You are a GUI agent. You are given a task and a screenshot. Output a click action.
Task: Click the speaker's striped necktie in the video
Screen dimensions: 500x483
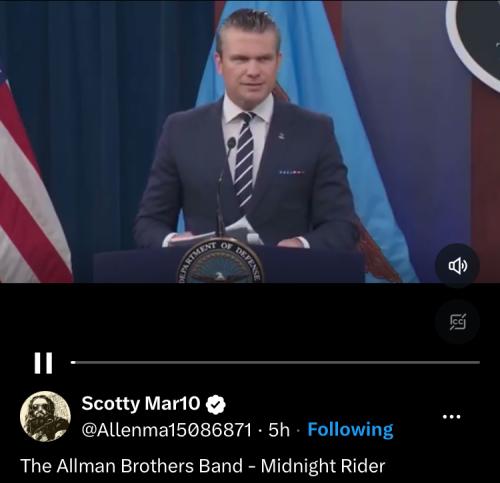pyautogui.click(x=245, y=159)
